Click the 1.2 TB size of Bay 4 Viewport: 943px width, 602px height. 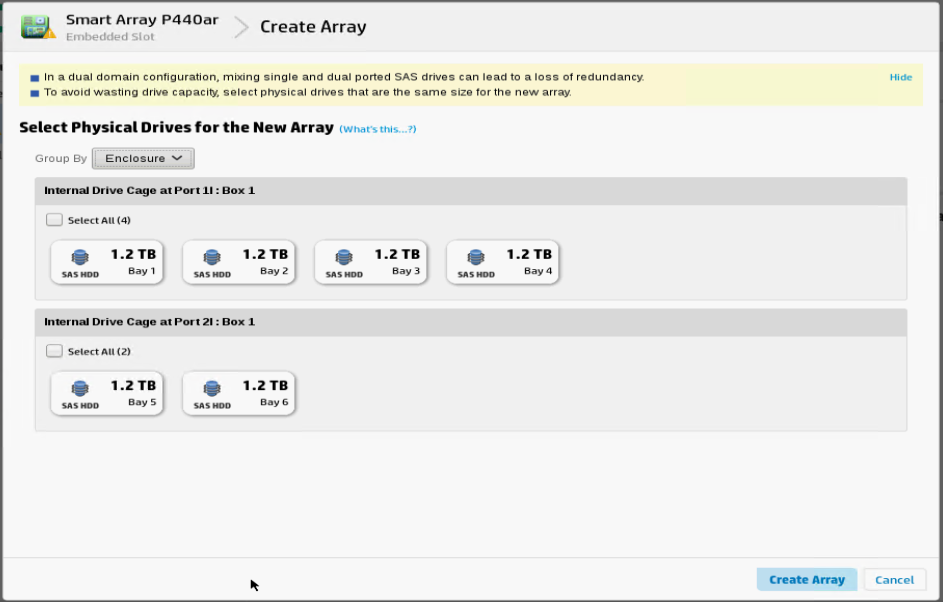529,254
